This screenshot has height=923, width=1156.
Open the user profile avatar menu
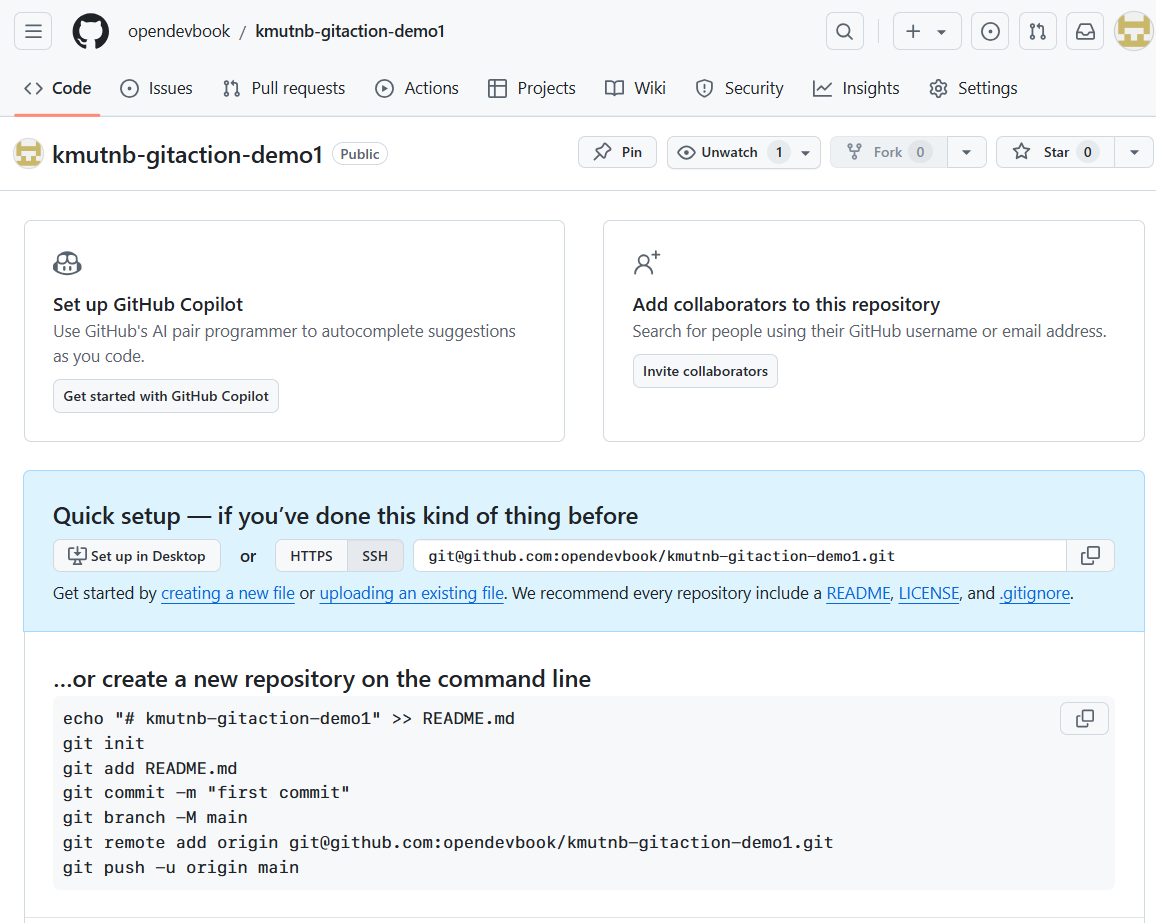click(x=1134, y=32)
